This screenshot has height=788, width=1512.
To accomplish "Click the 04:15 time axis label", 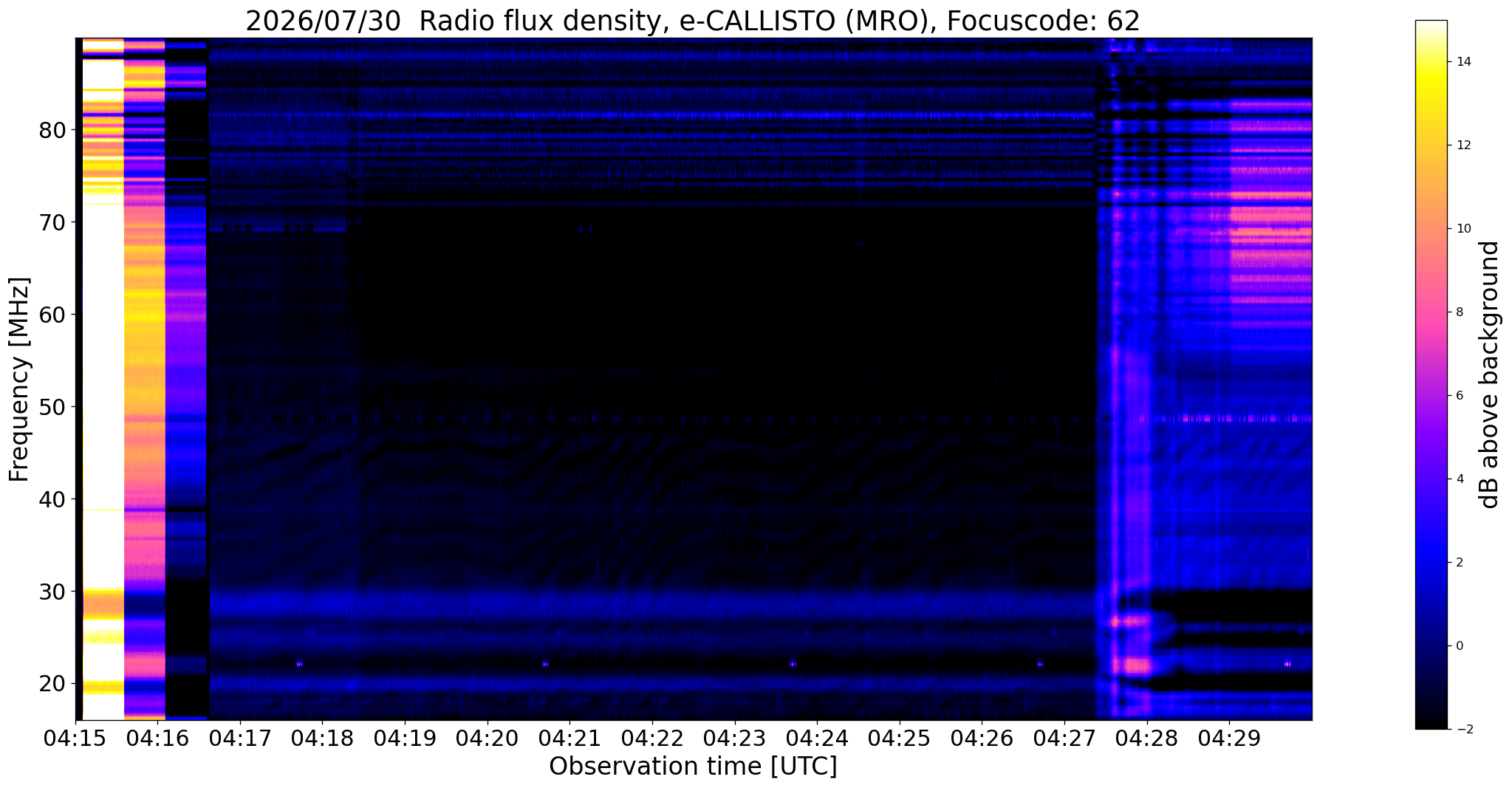I will (75, 739).
